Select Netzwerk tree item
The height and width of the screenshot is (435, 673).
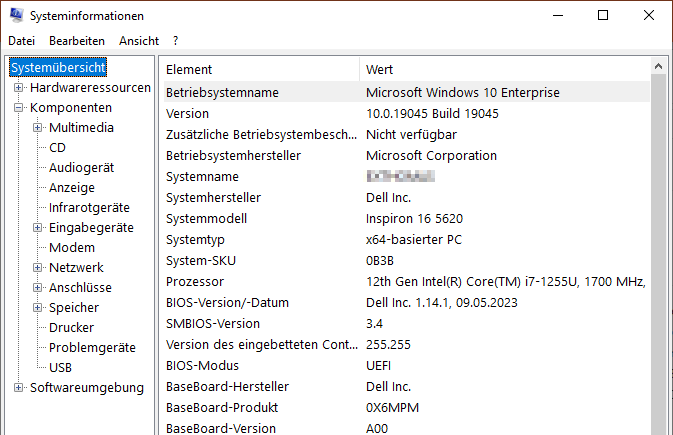[x=76, y=268]
